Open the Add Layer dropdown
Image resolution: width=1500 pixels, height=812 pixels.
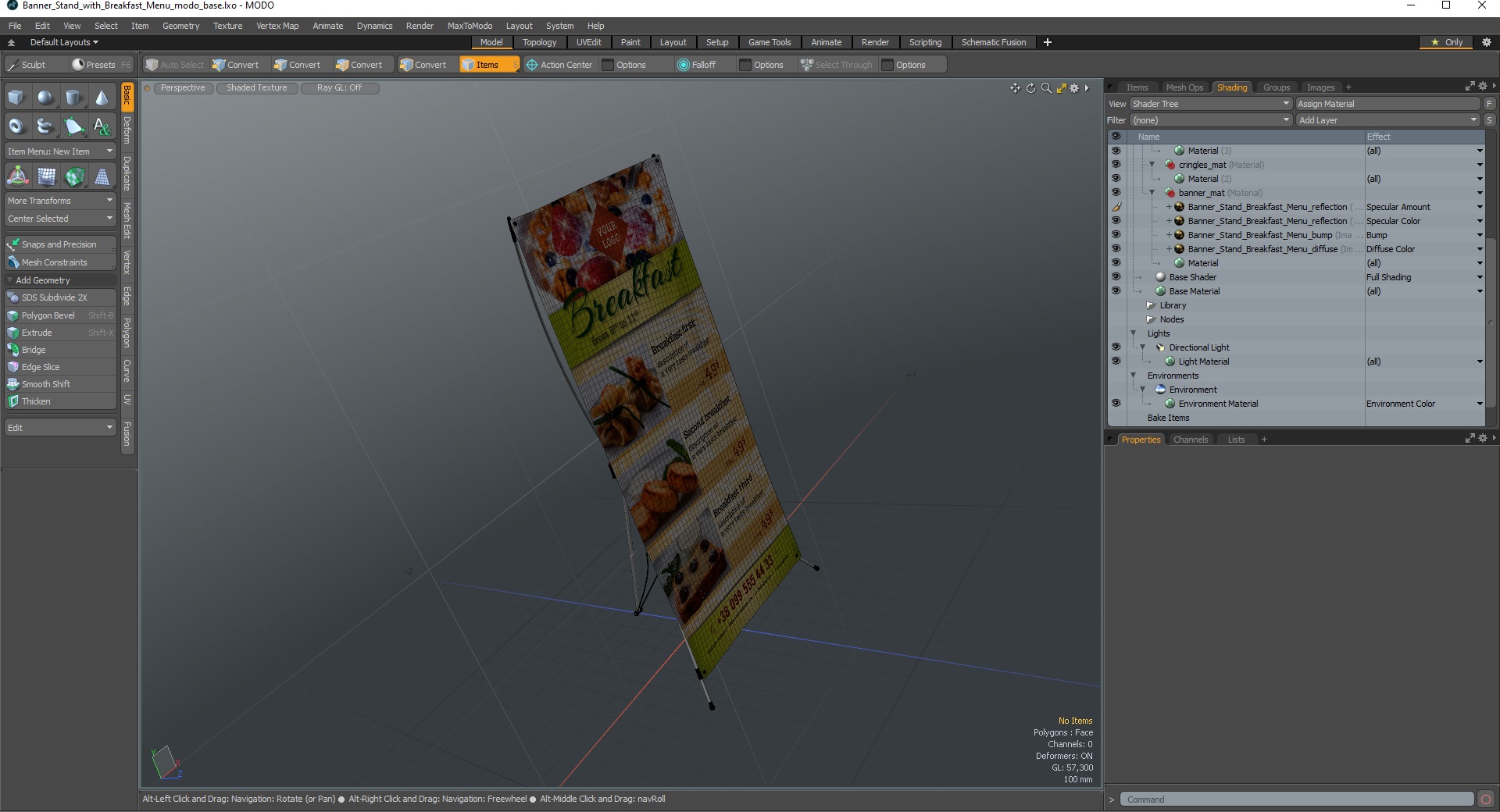point(1387,120)
